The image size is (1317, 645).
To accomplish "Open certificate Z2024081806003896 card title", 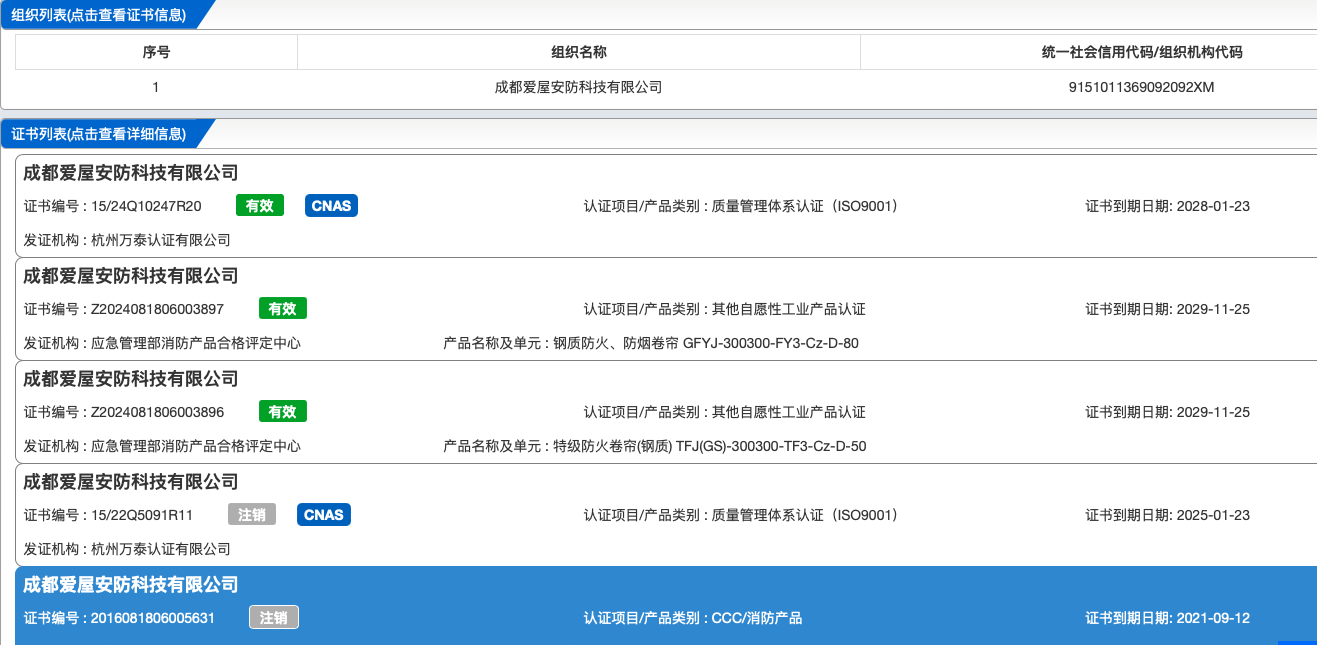I will (131, 379).
